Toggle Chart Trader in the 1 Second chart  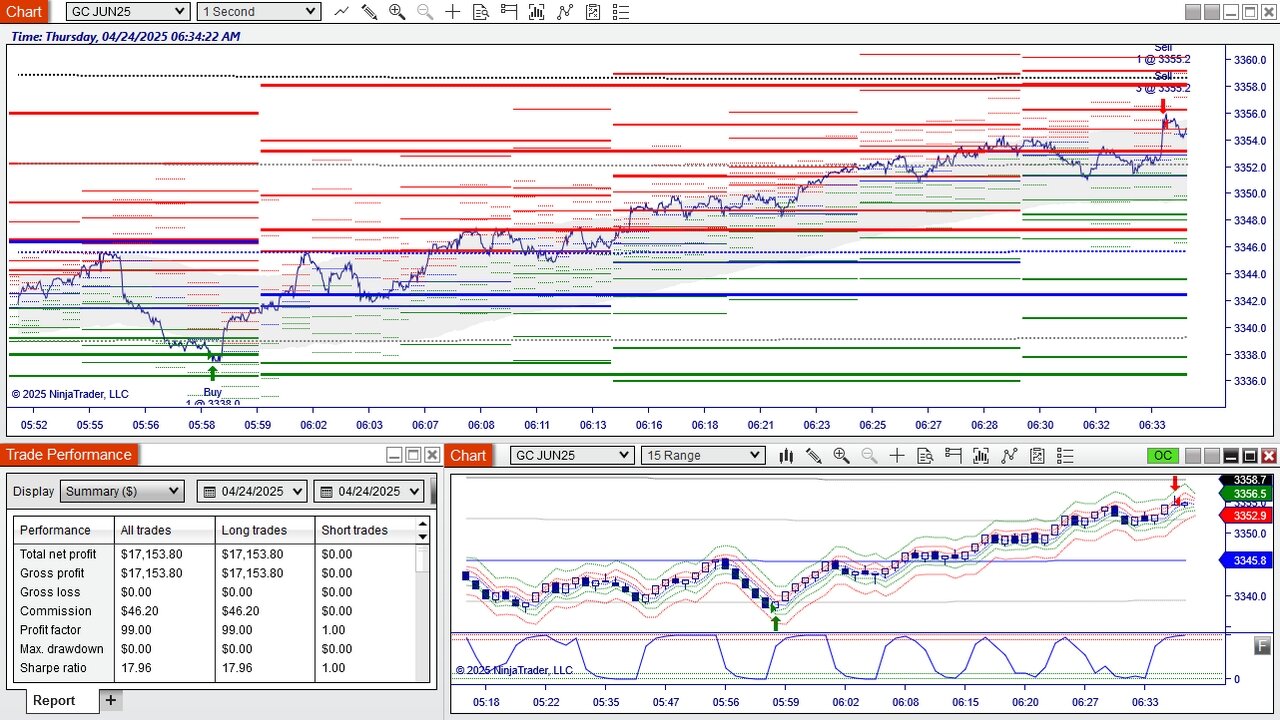(x=509, y=12)
